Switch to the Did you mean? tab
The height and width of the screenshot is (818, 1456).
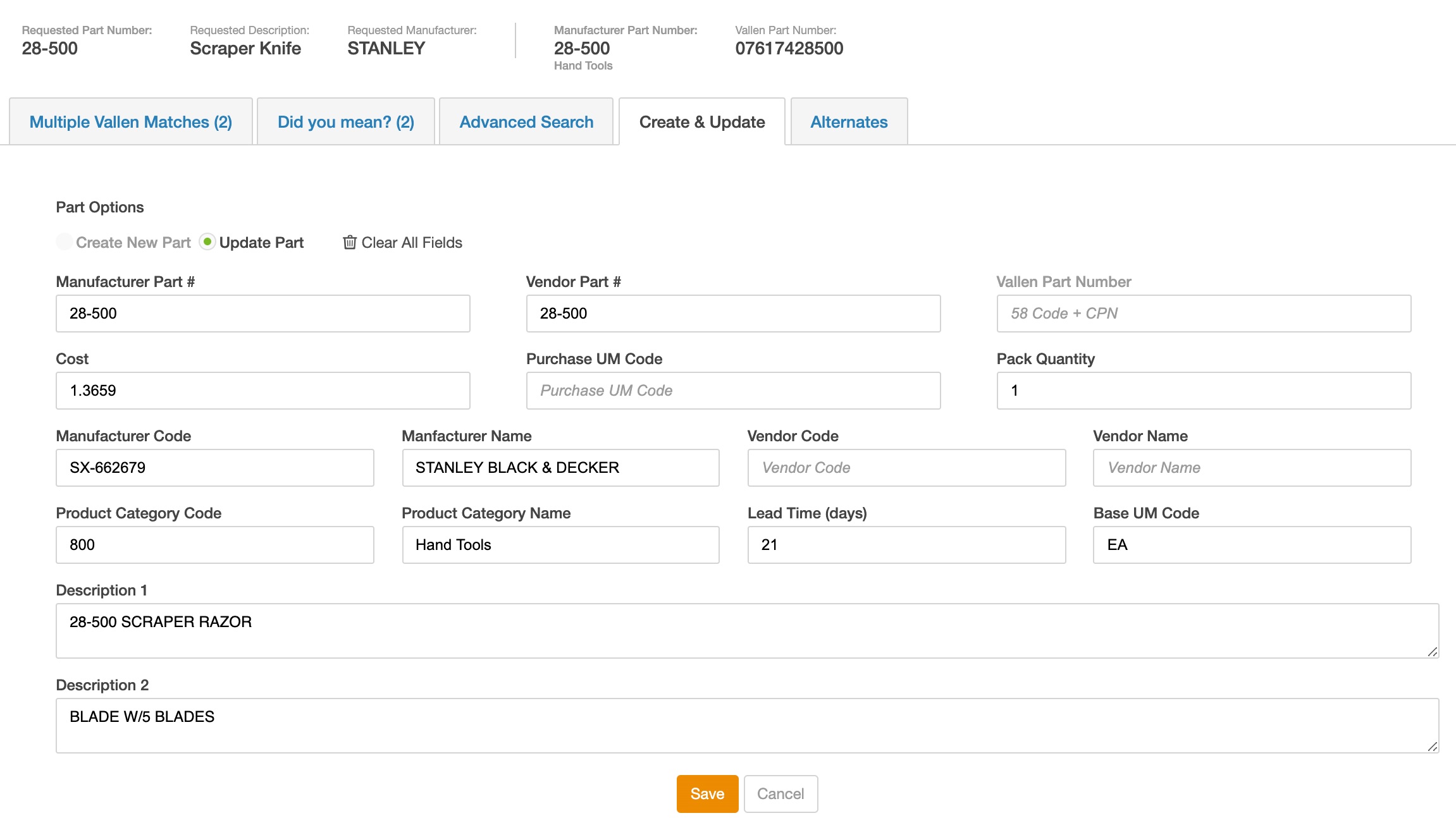click(x=345, y=122)
